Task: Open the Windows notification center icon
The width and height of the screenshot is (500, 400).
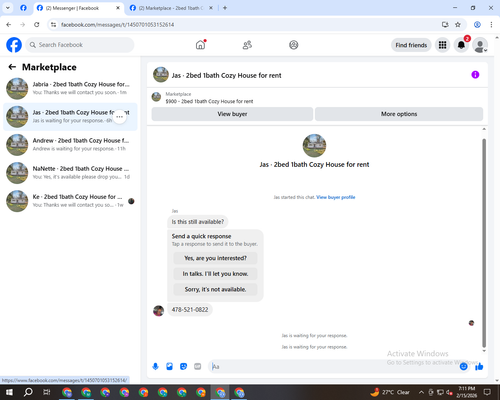Action: click(x=487, y=392)
